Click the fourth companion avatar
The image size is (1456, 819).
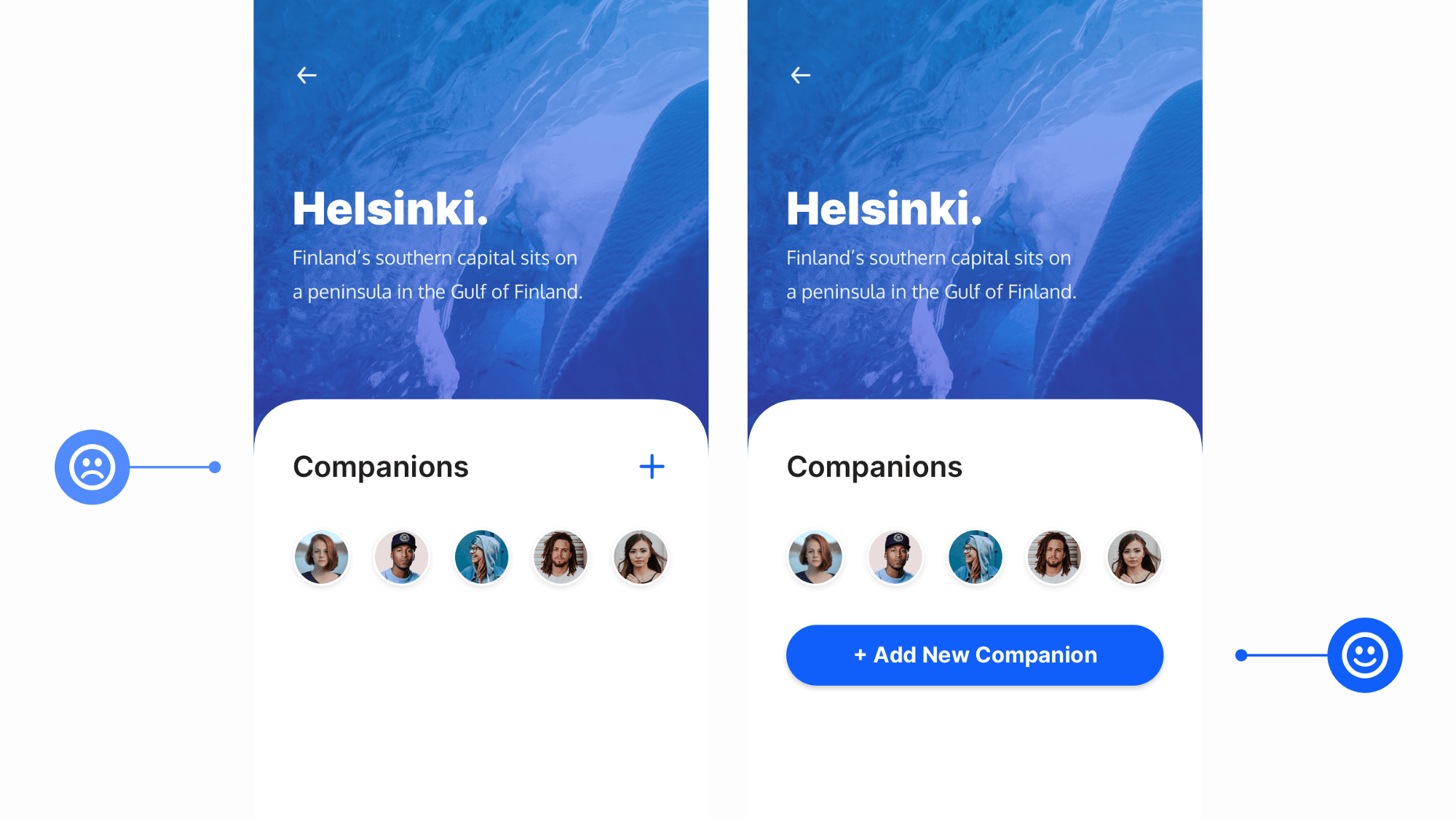click(x=560, y=557)
